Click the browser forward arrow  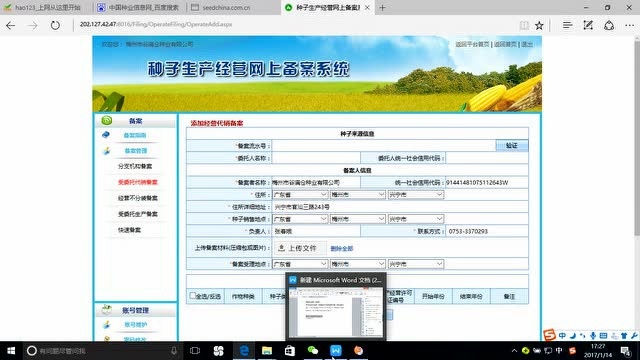pyautogui.click(x=33, y=25)
